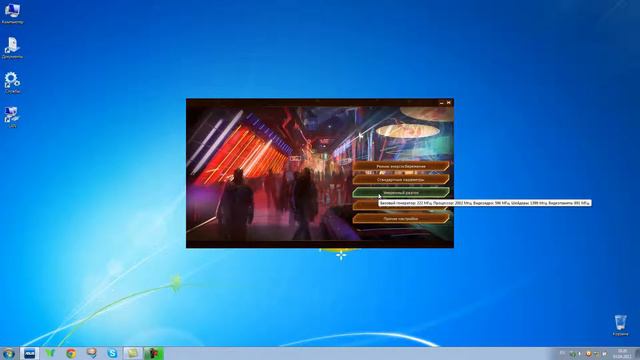
Task: Switch to the green overclocking app taskbar button
Action: 154,353
